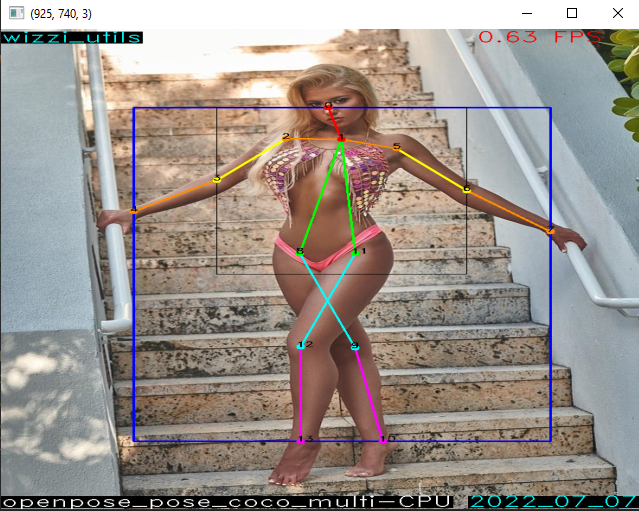Click the openpose_pose_coco_multi-CPU label

227,502
